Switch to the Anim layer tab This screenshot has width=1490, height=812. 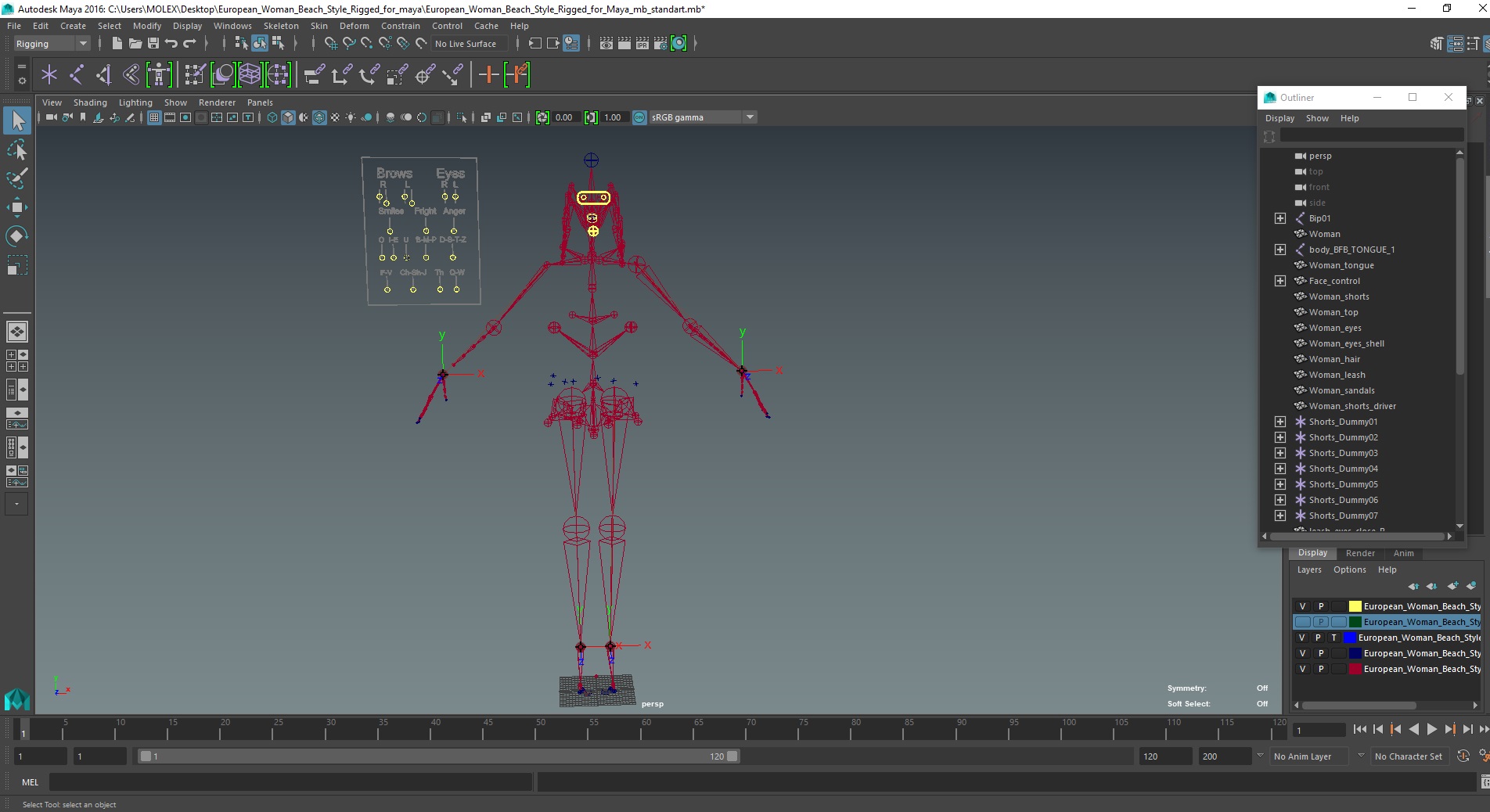pyautogui.click(x=1403, y=553)
